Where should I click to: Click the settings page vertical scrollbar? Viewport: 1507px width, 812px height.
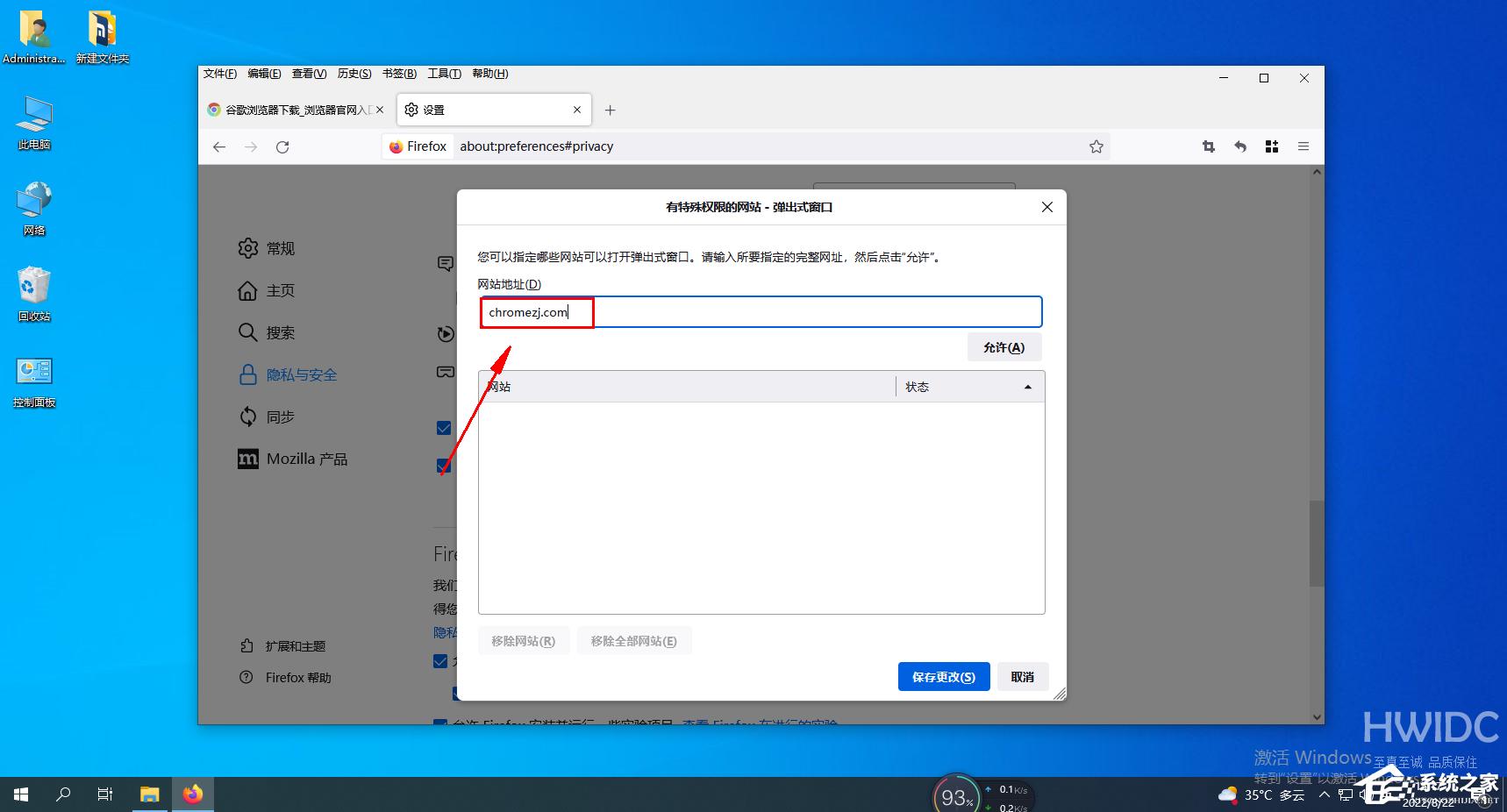[1316, 544]
